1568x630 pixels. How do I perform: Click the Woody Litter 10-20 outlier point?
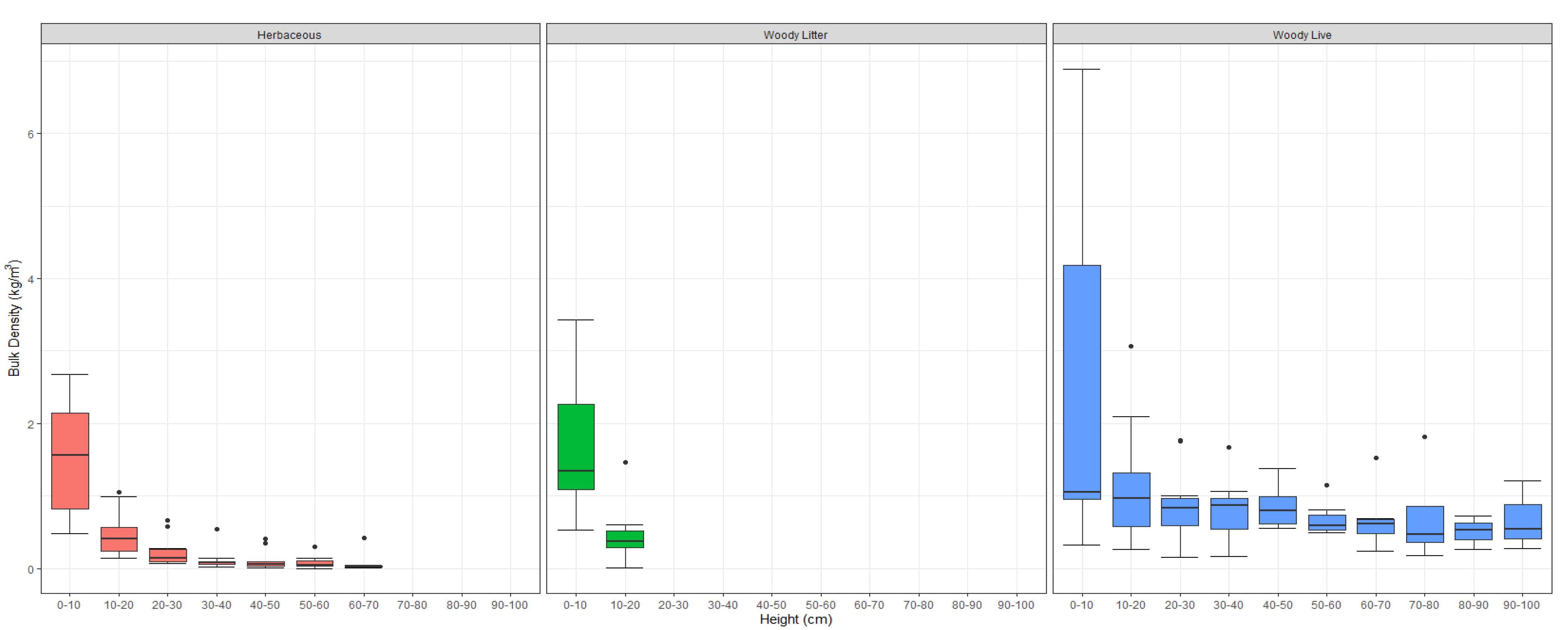coord(625,462)
